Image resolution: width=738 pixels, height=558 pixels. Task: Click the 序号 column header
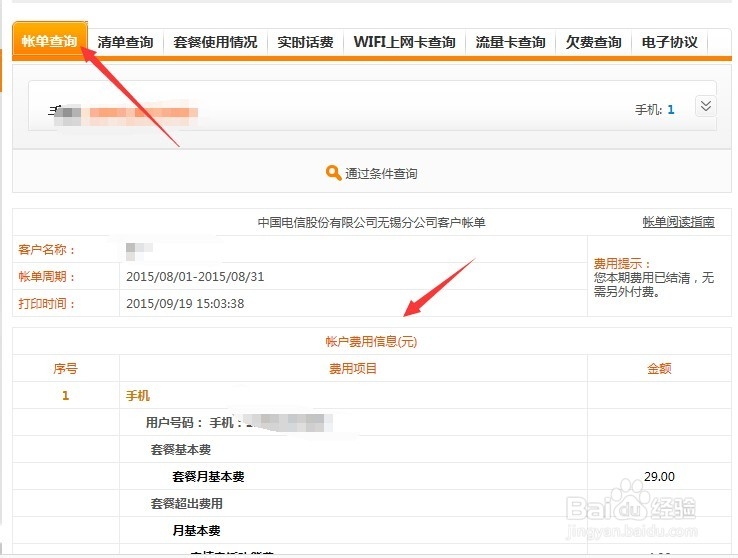(65, 368)
